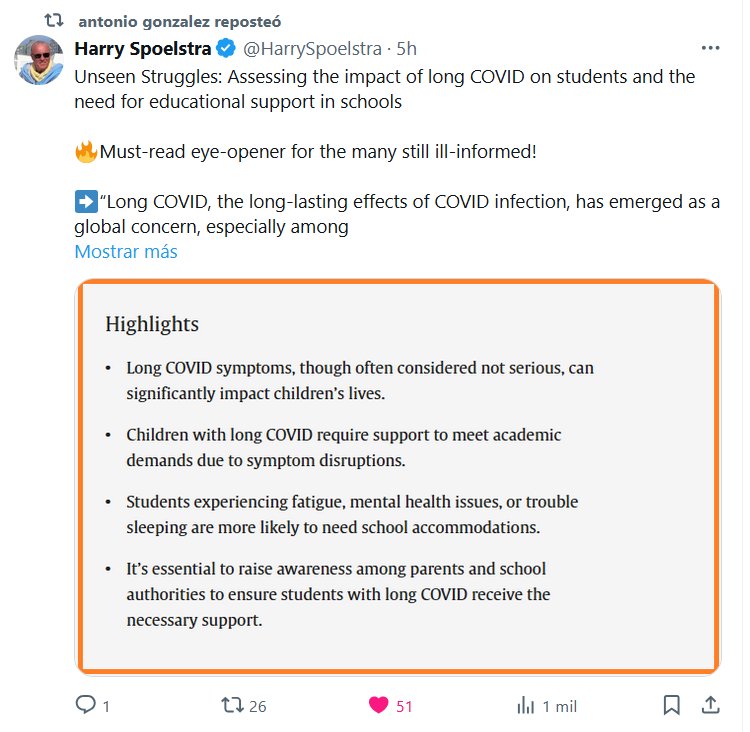Image resolution: width=750 pixels, height=732 pixels.
Task: Click the share upload icon
Action: [x=710, y=705]
